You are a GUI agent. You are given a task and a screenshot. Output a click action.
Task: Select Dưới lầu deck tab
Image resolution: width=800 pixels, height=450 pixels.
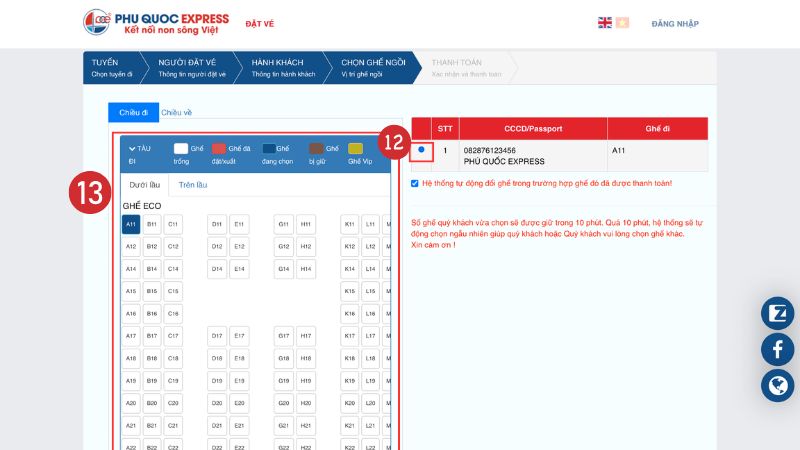click(144, 185)
